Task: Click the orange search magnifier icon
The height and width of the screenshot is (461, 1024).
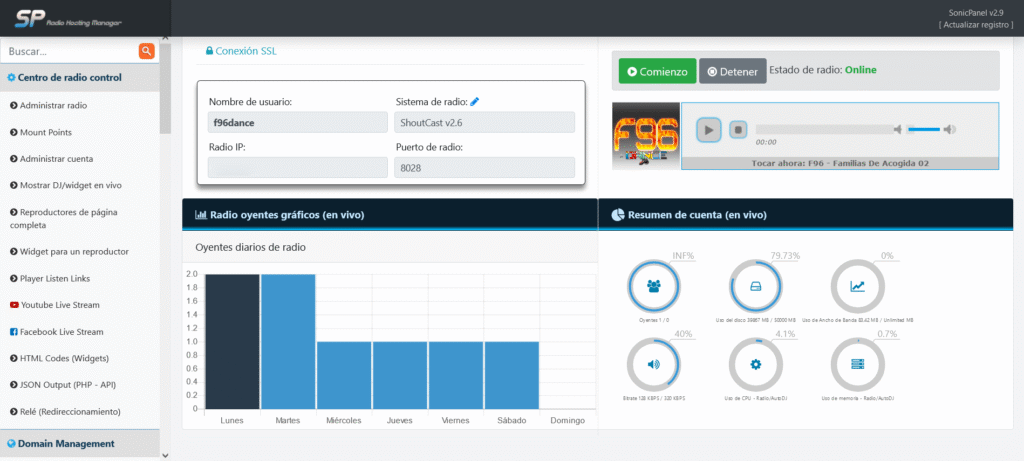Action: [x=147, y=51]
